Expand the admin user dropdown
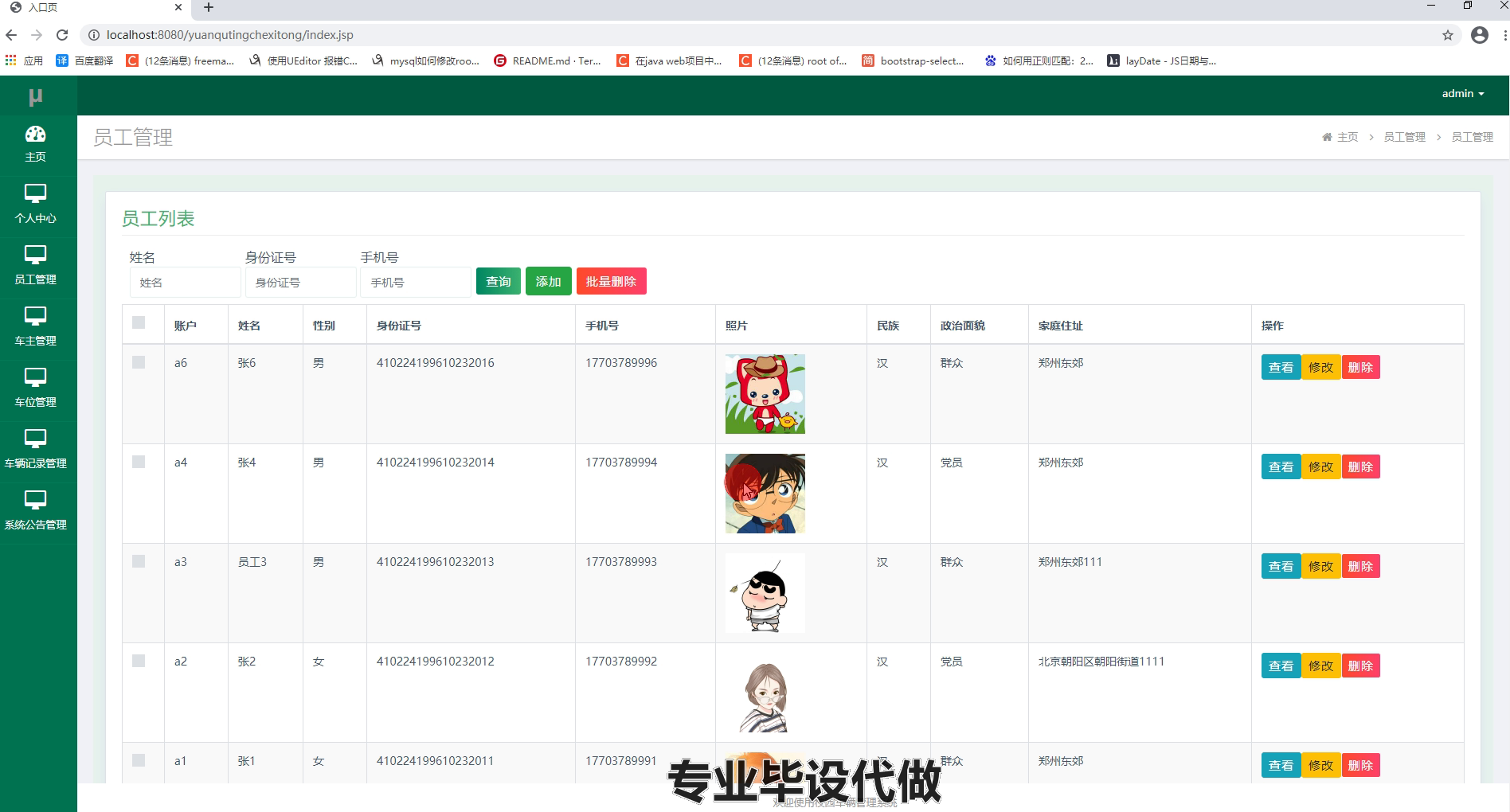 [x=1463, y=94]
